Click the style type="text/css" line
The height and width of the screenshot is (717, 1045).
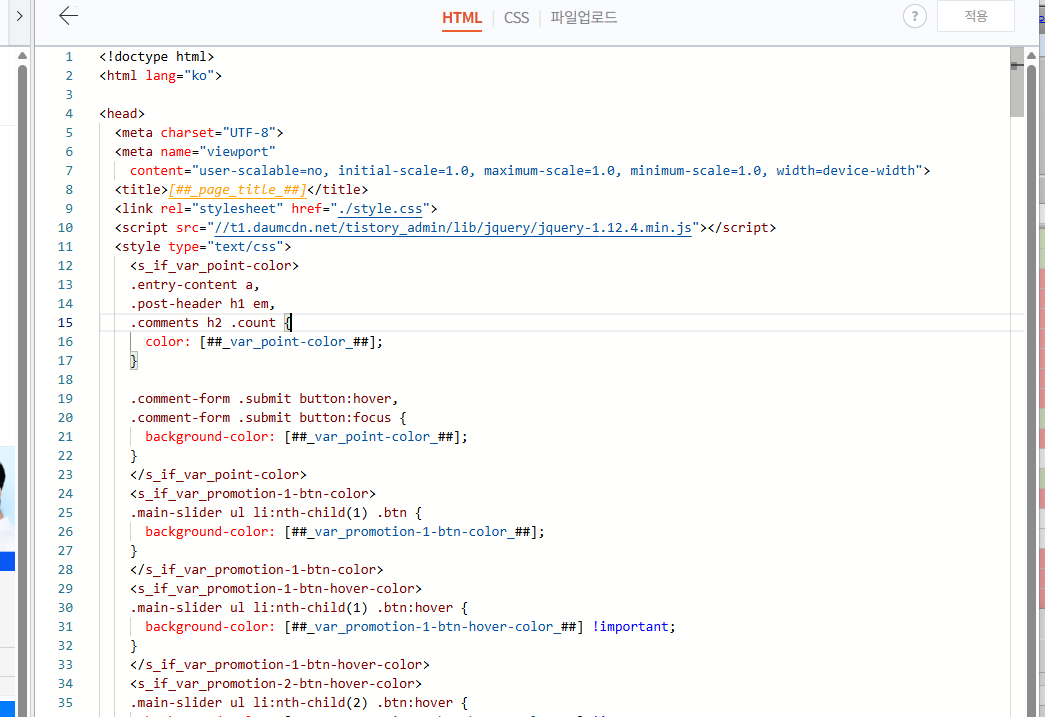pyautogui.click(x=203, y=247)
